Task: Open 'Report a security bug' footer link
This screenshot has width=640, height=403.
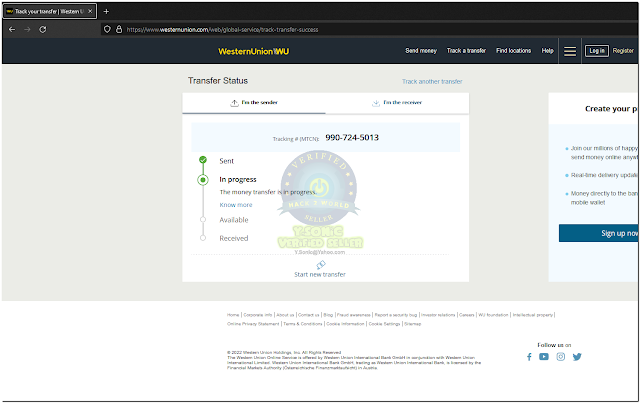Action: click(x=396, y=315)
